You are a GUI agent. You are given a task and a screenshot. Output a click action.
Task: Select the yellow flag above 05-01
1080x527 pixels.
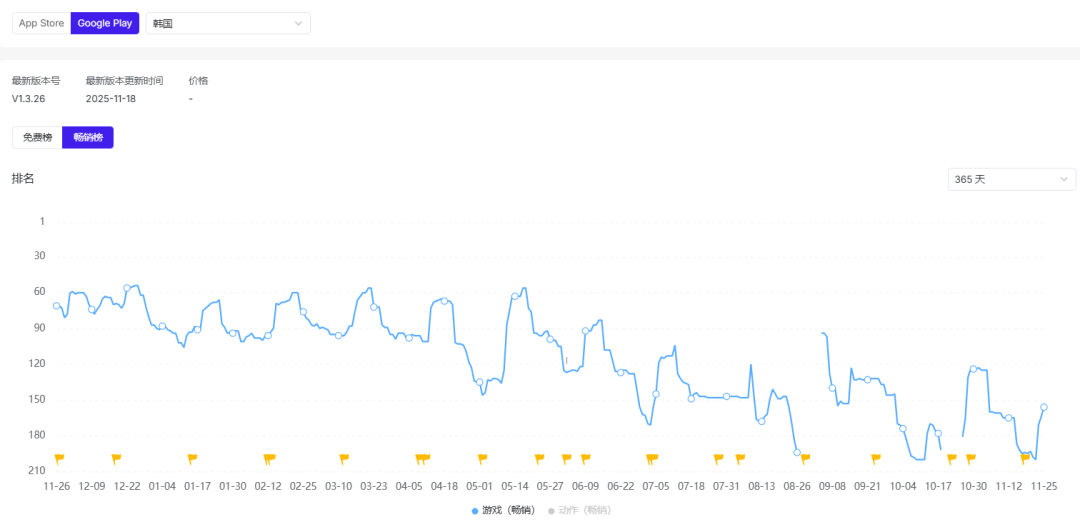point(482,458)
